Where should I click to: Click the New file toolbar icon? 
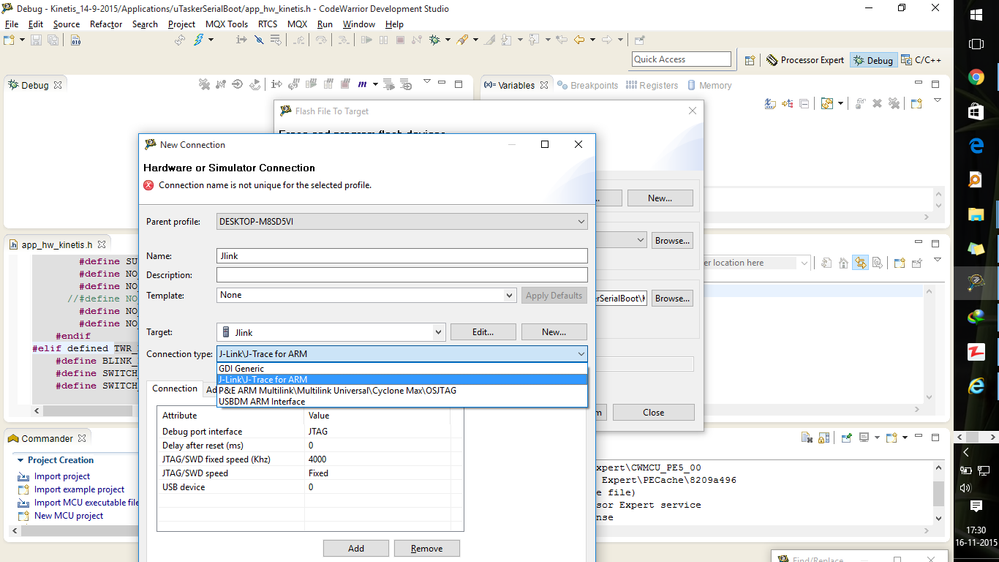pos(9,40)
